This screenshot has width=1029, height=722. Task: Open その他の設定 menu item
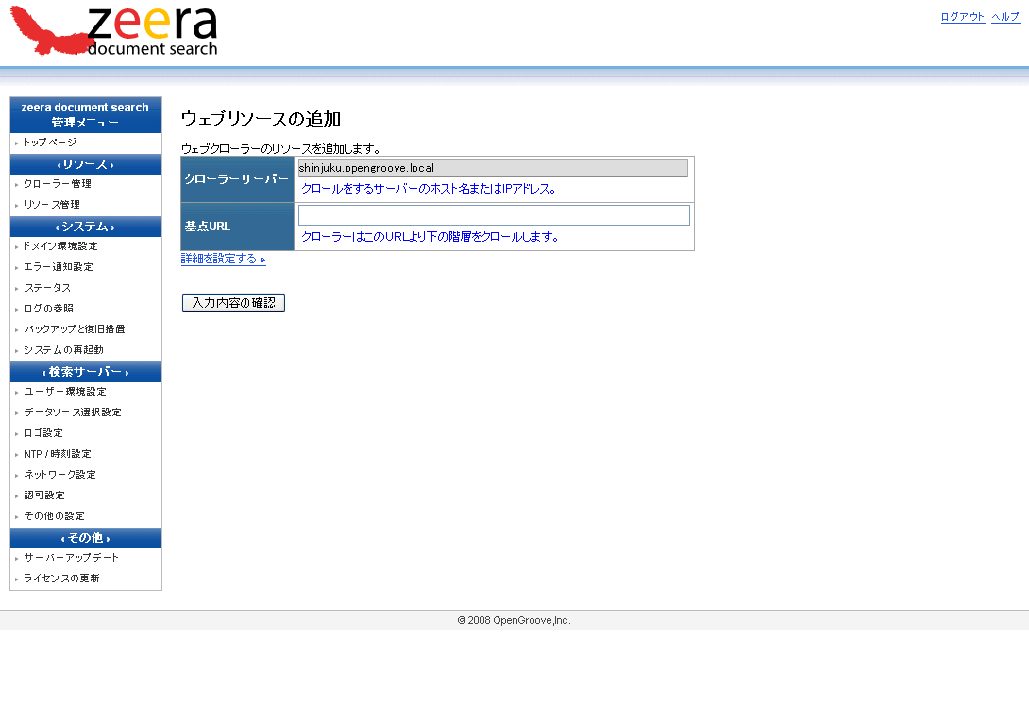pos(54,516)
